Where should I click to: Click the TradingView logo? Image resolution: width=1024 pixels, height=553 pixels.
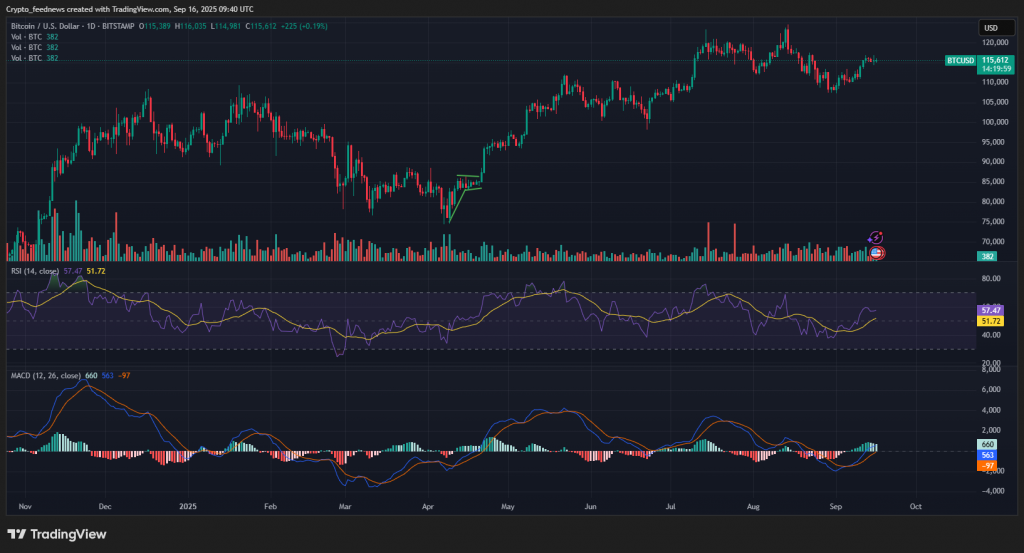point(56,534)
